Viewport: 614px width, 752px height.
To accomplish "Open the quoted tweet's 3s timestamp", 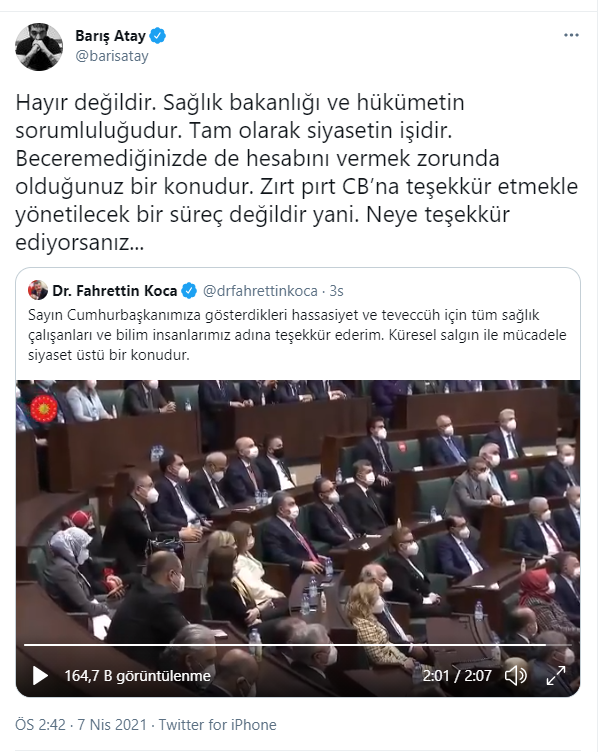I will 336,291.
